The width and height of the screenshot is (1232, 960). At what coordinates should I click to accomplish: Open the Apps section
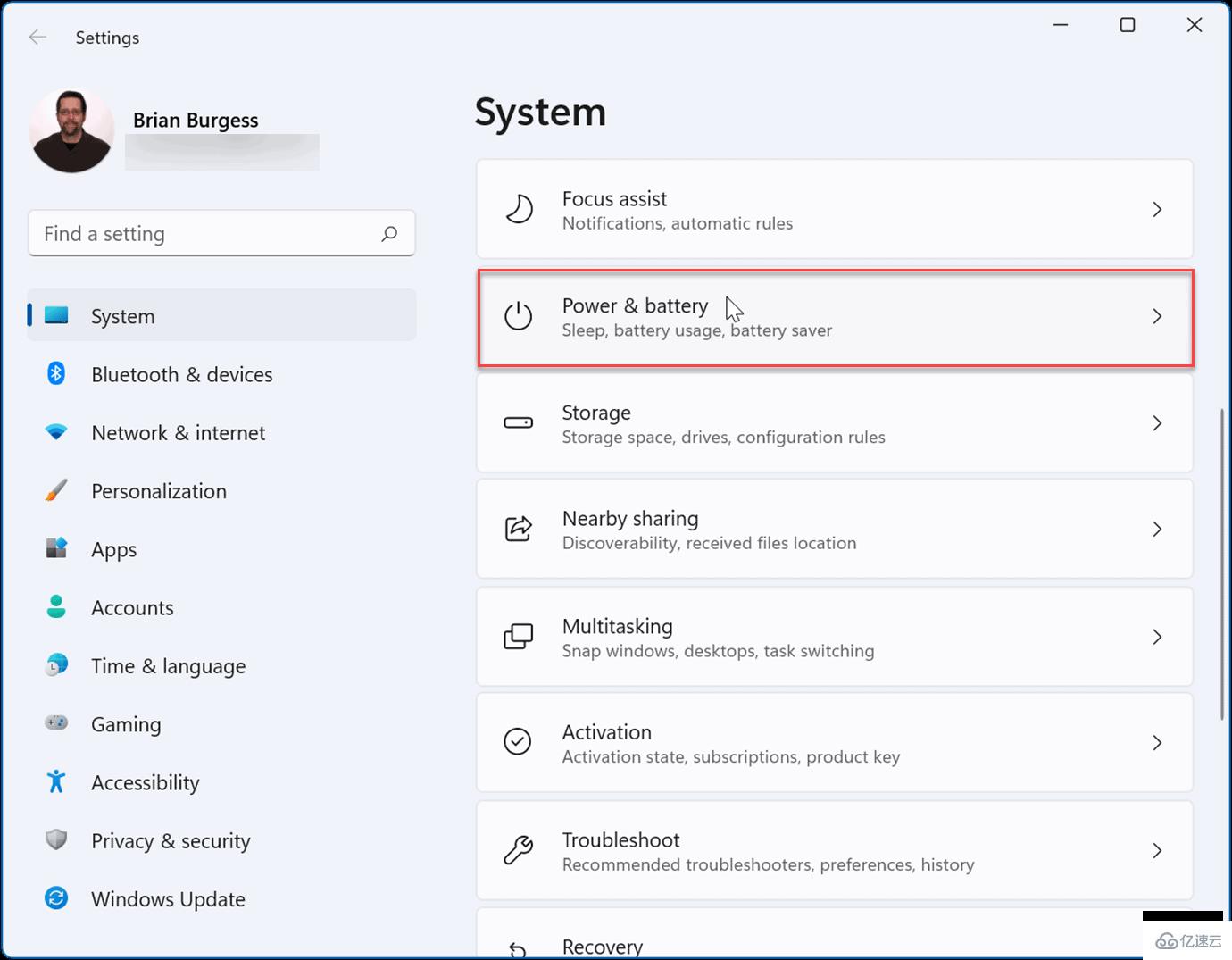[x=114, y=550]
